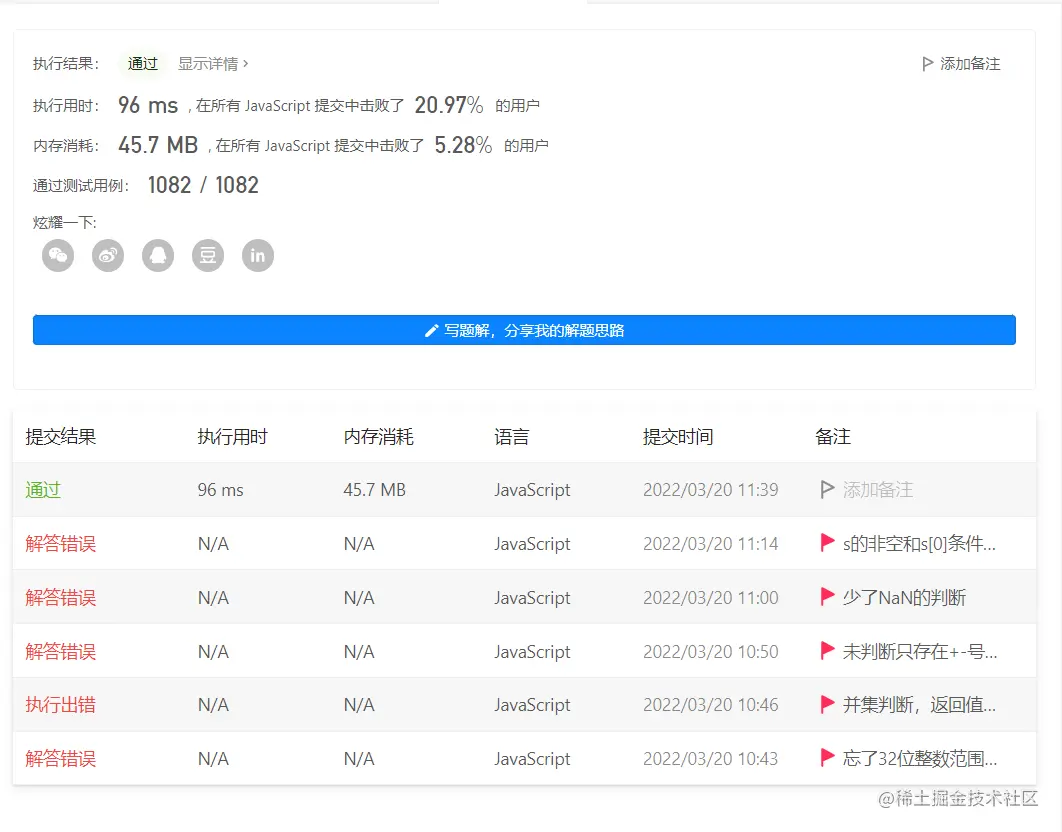
Task: Click 添加备注 text in the 通过 row
Action: coord(878,490)
